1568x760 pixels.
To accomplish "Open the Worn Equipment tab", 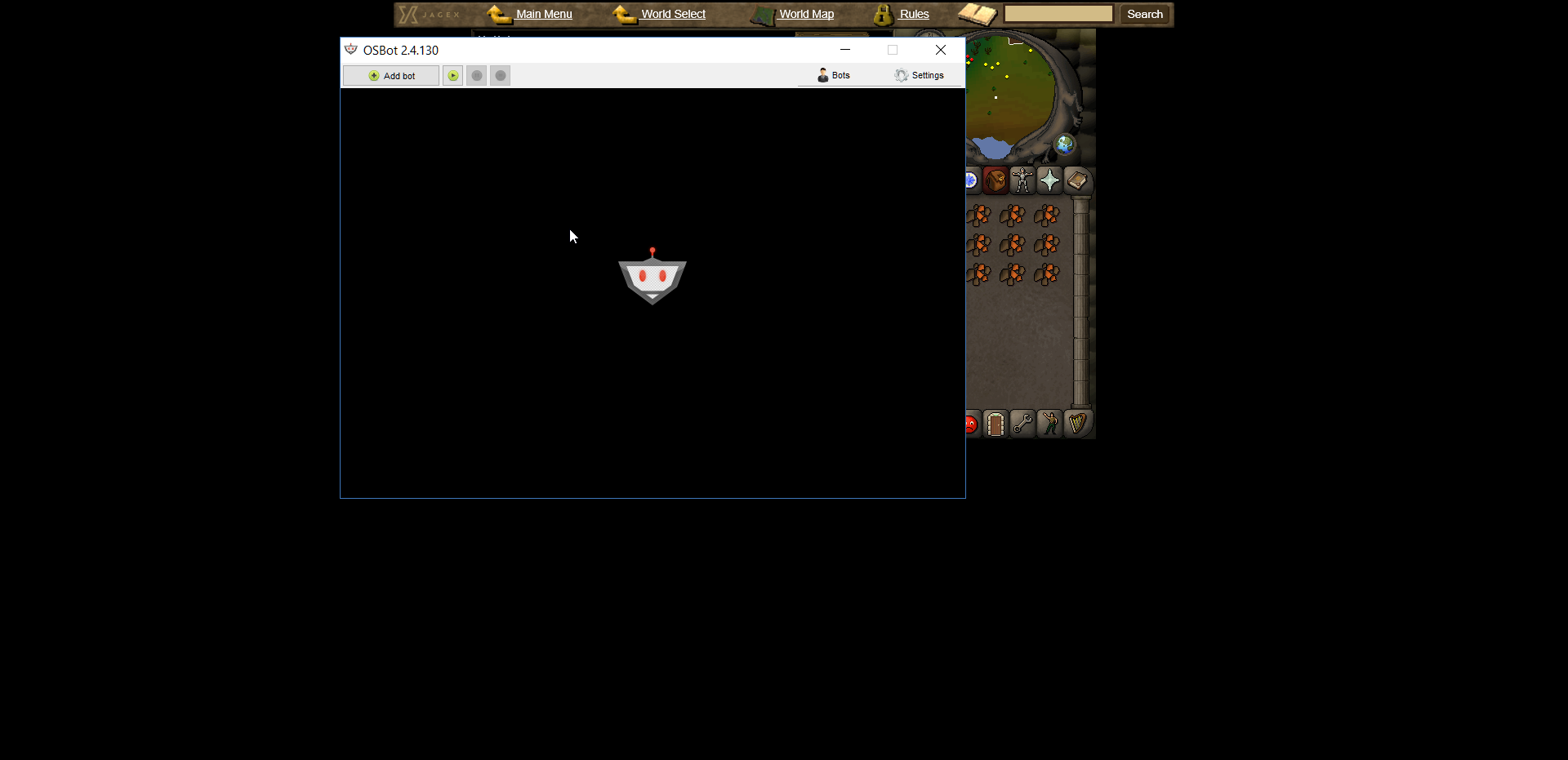I will (x=1022, y=180).
